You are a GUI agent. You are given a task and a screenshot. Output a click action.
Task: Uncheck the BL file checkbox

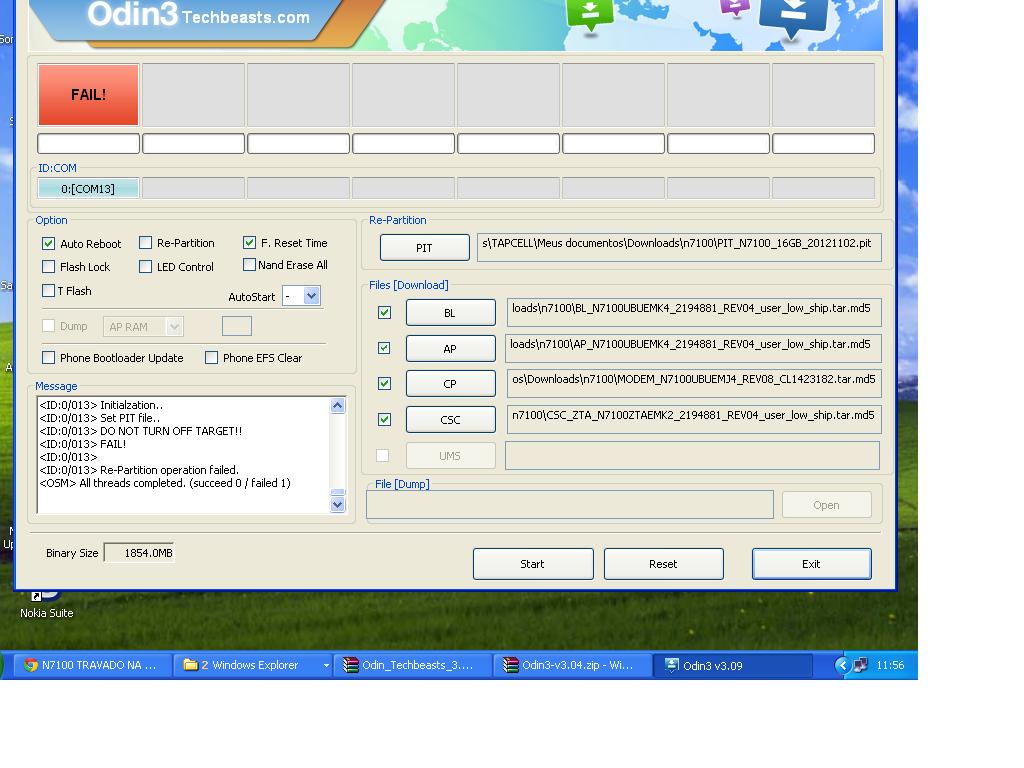(385, 313)
